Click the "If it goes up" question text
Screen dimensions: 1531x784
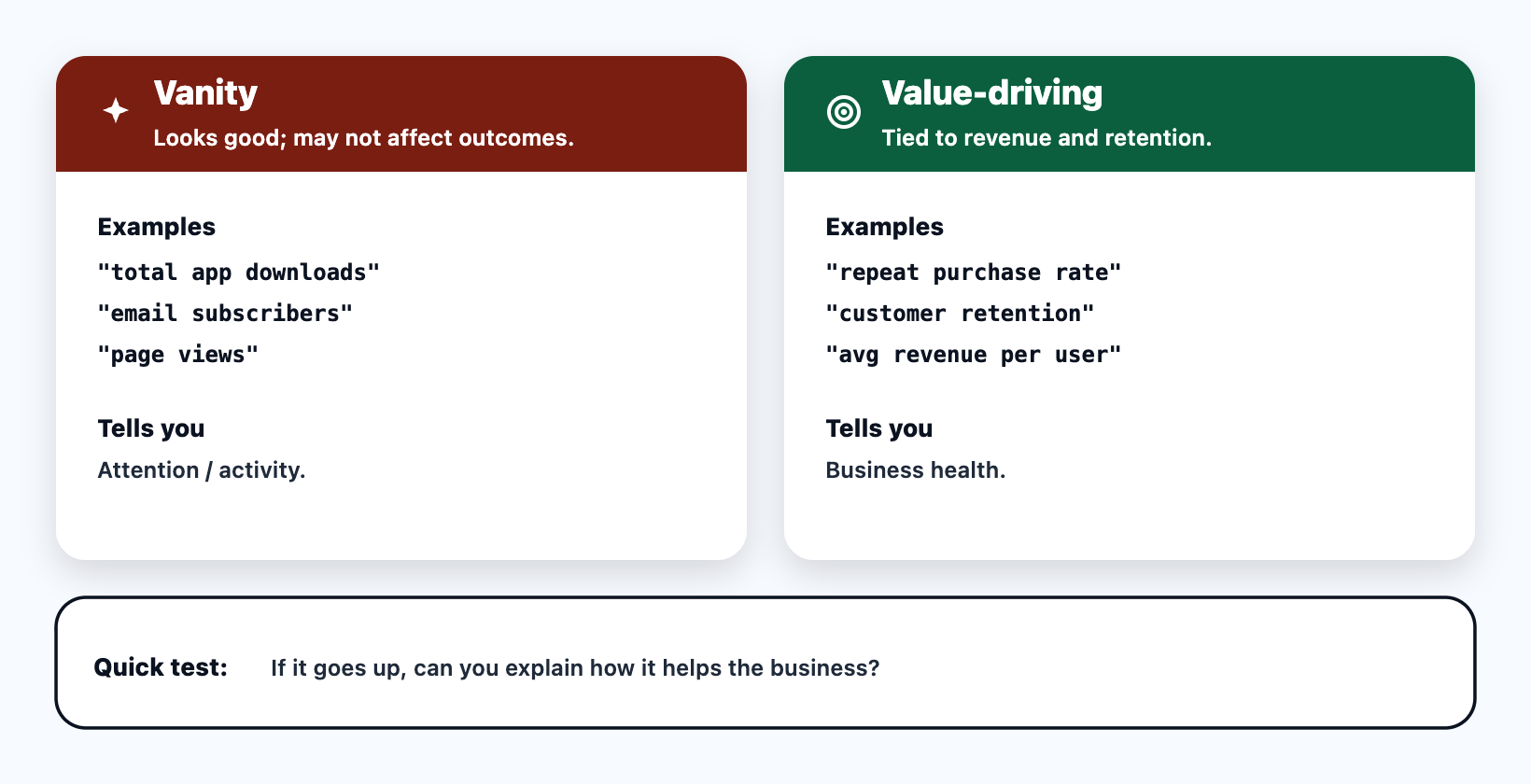pyautogui.click(x=575, y=668)
